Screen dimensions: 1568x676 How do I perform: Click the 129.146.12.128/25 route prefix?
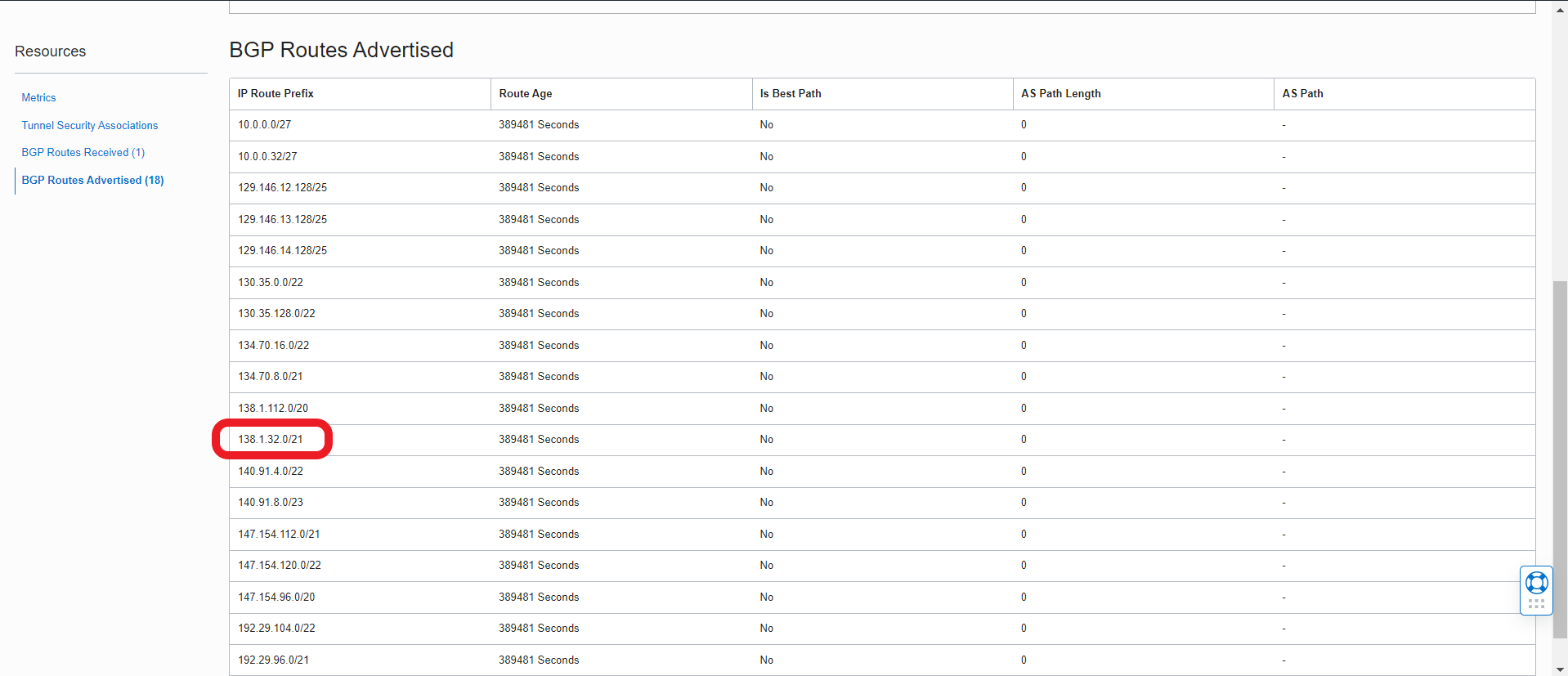click(x=282, y=187)
